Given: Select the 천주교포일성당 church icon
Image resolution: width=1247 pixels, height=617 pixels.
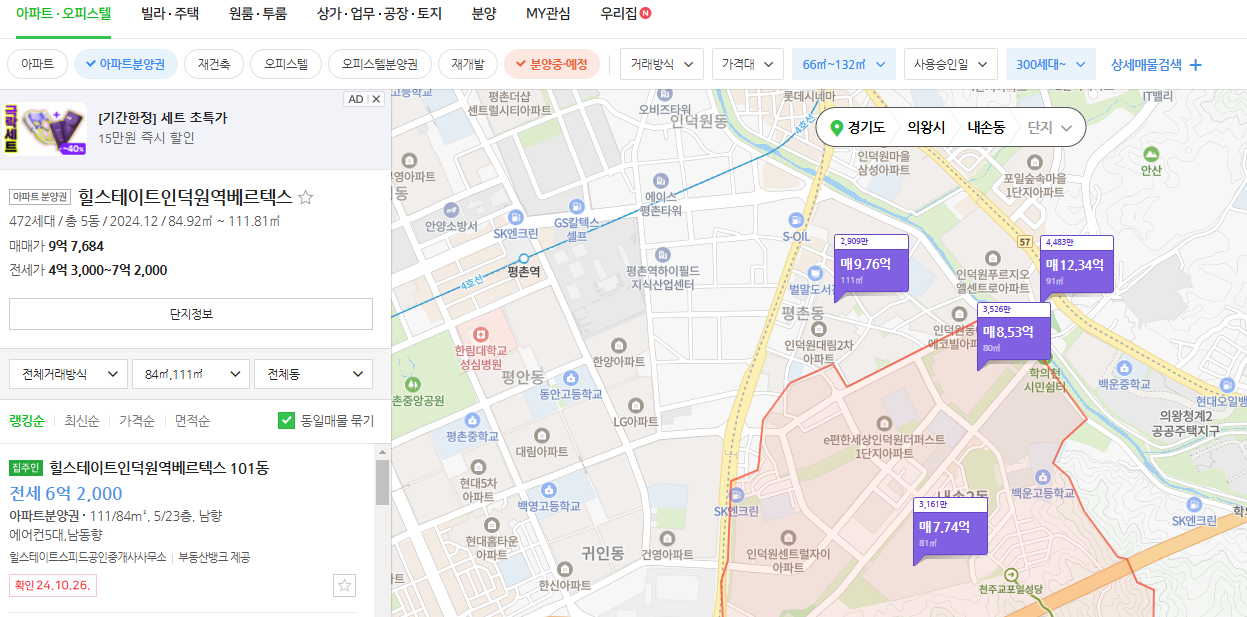Looking at the screenshot, I should pos(1010,575).
